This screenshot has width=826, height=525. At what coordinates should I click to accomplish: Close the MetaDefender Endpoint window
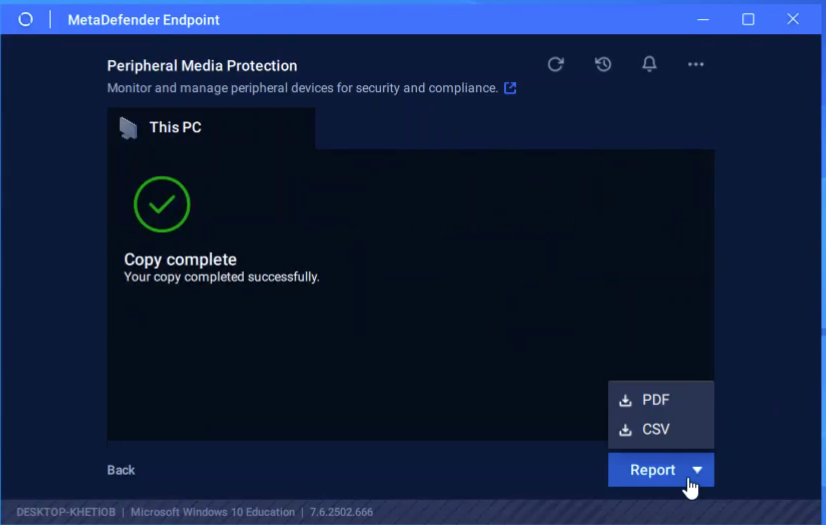(793, 19)
